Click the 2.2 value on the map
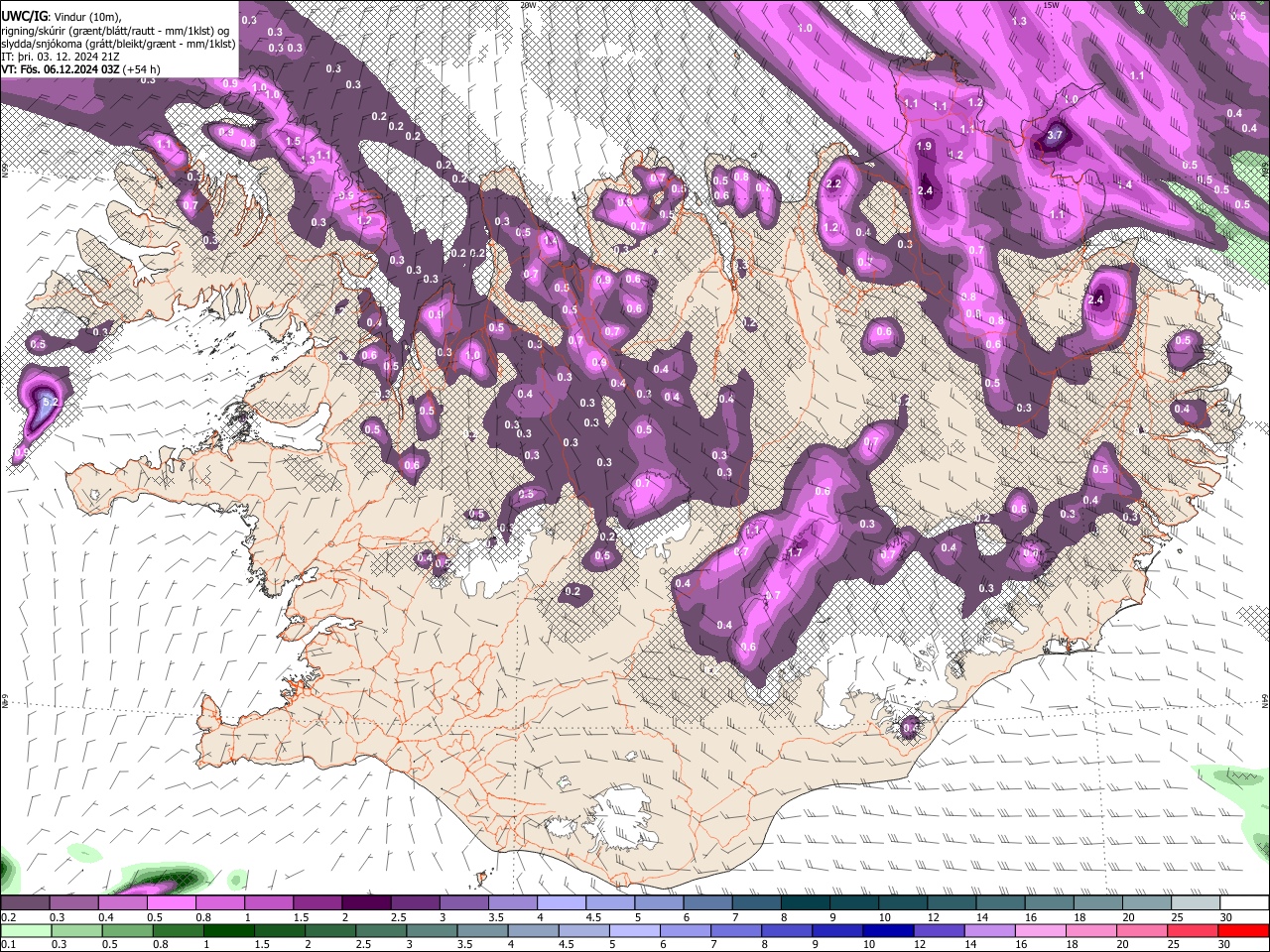Viewport: 1270px width, 952px height. pyautogui.click(x=833, y=183)
